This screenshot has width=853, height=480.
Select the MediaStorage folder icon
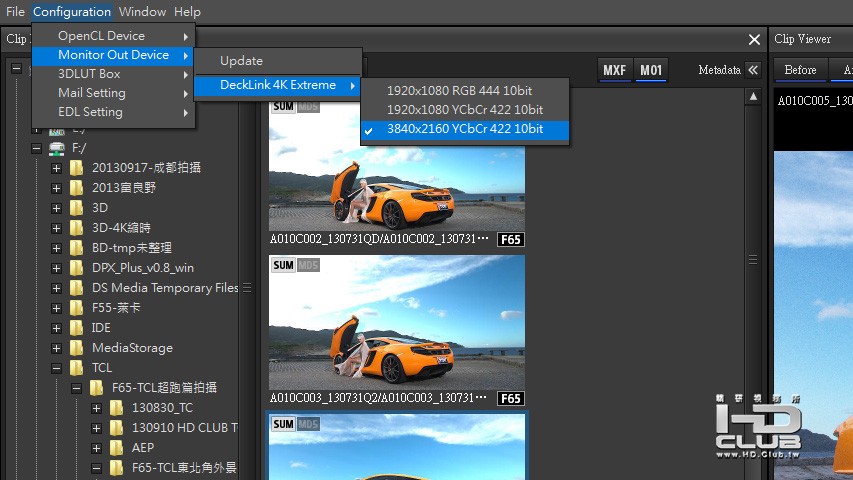pyautogui.click(x=77, y=348)
